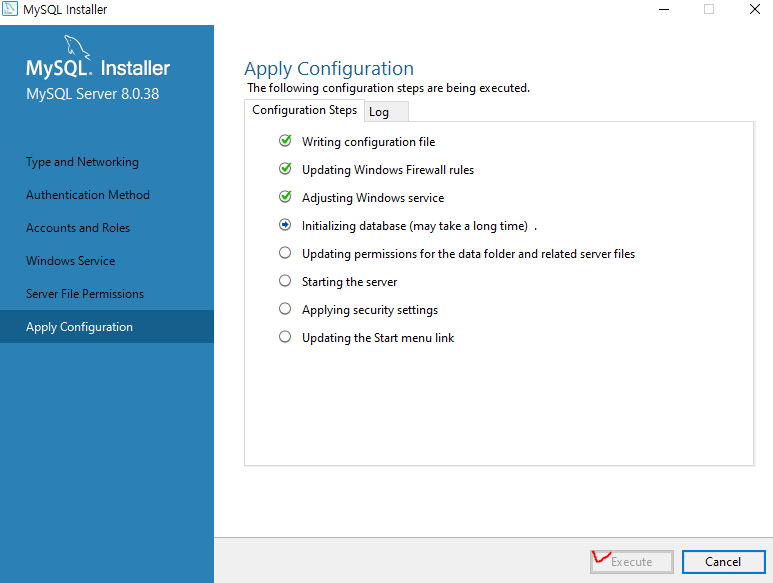The height and width of the screenshot is (583, 773).
Task: Go to Windows Service step
Action: (x=107, y=261)
